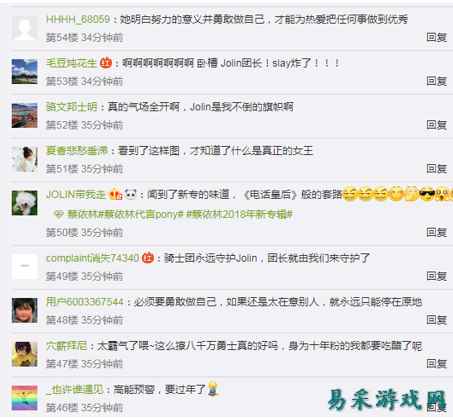Reply to the floor 48 comment
The width and height of the screenshot is (453, 419).
[436, 320]
